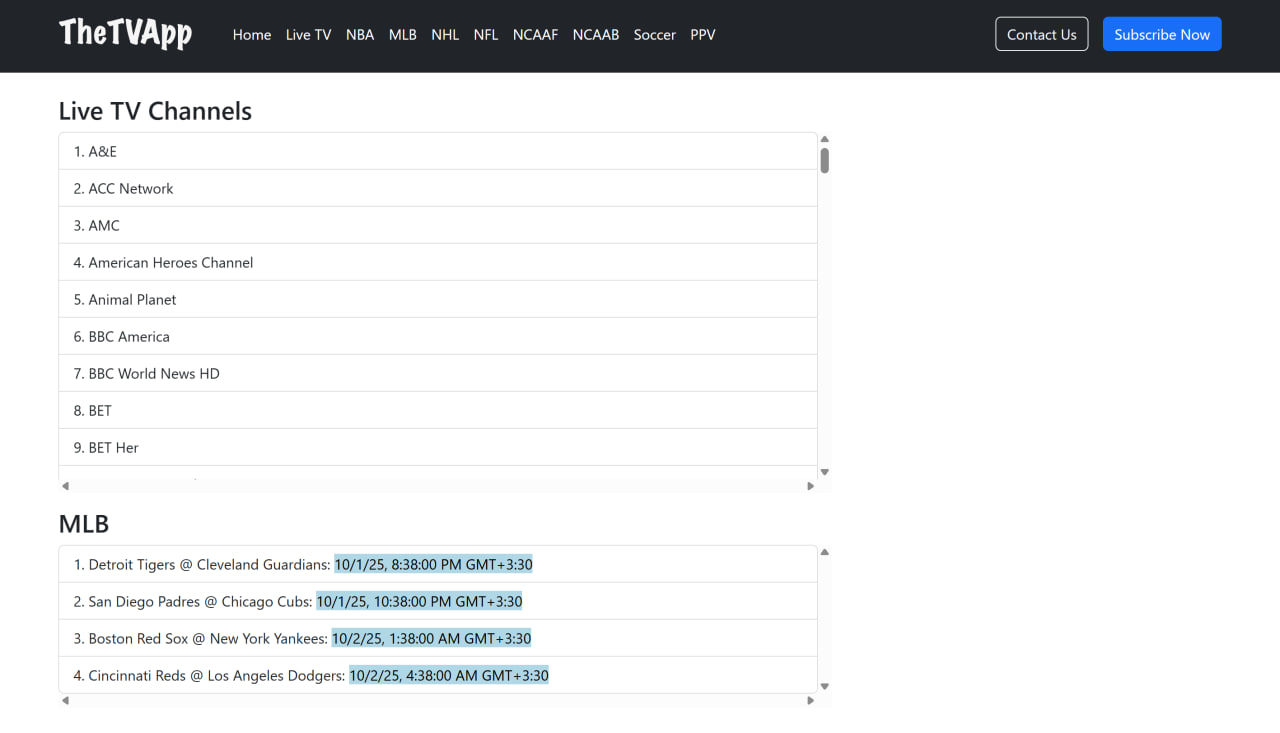1280x733 pixels.
Task: Open the NBA menu item
Action: (359, 35)
